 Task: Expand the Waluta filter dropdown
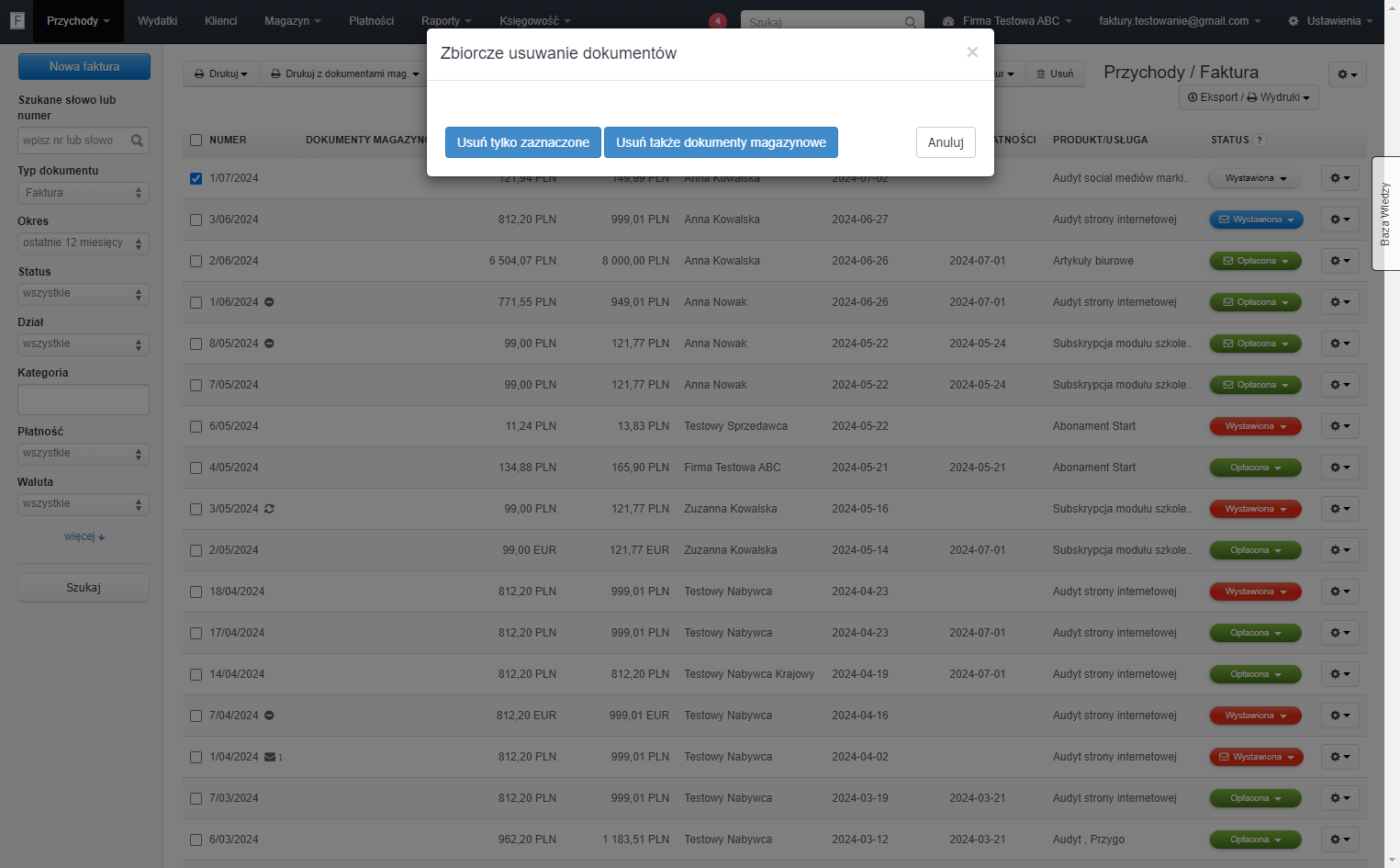pyautogui.click(x=84, y=504)
